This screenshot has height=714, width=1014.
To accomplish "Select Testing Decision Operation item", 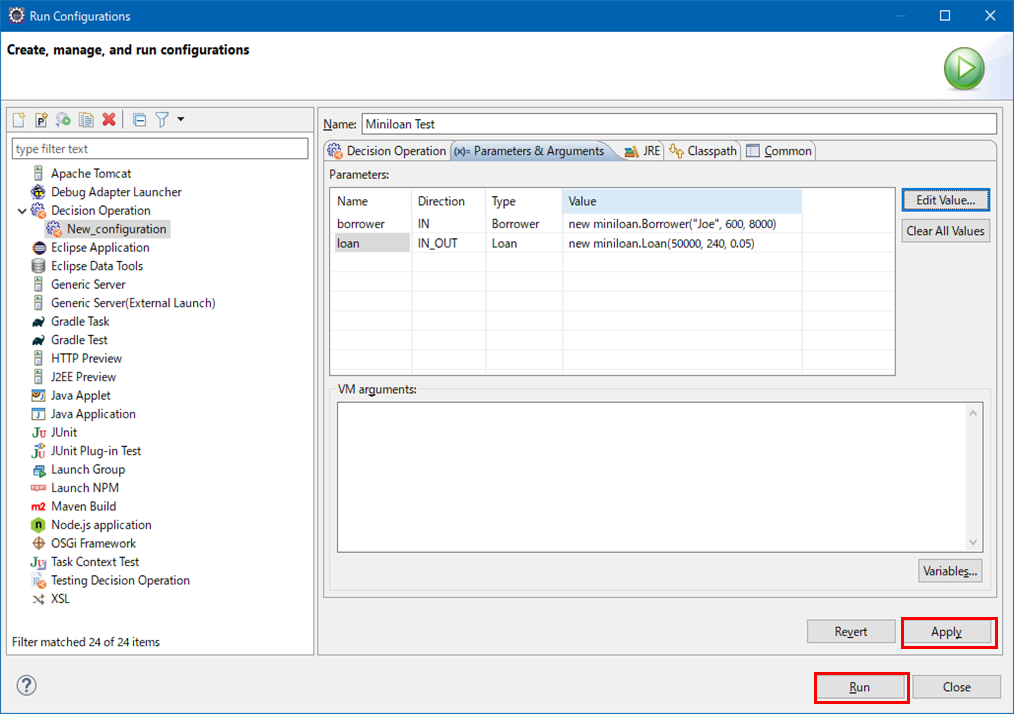I will pyautogui.click(x=120, y=580).
